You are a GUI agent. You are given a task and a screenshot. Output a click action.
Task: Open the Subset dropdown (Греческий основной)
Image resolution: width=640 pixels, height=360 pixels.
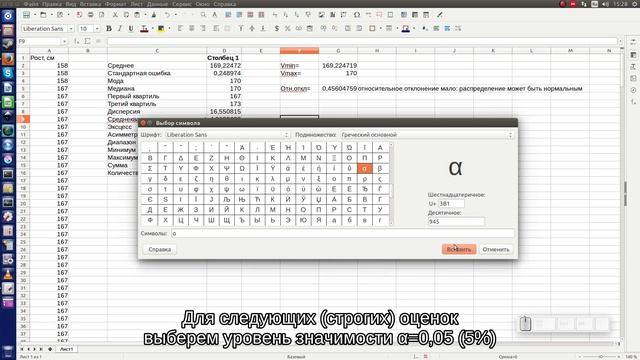427,135
